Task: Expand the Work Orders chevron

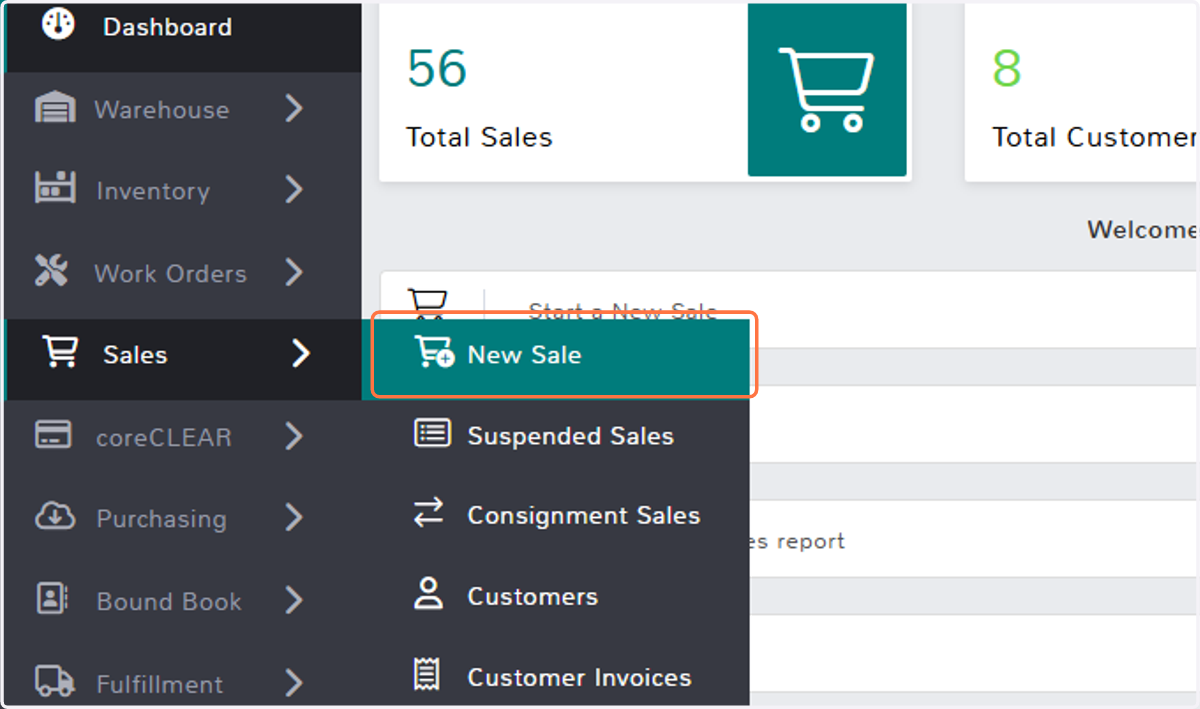Action: (293, 272)
